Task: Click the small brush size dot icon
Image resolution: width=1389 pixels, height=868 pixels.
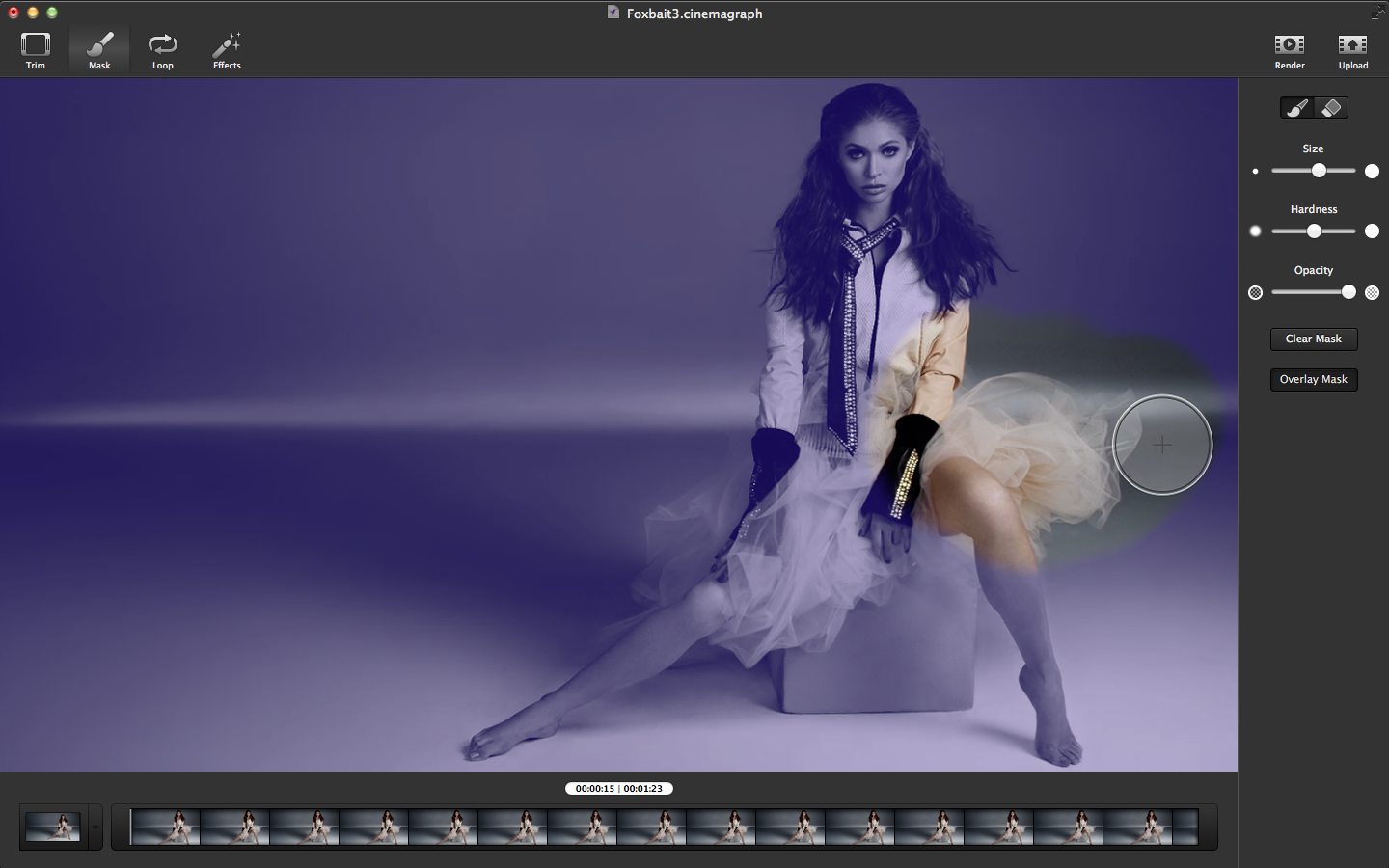Action: tap(1255, 172)
